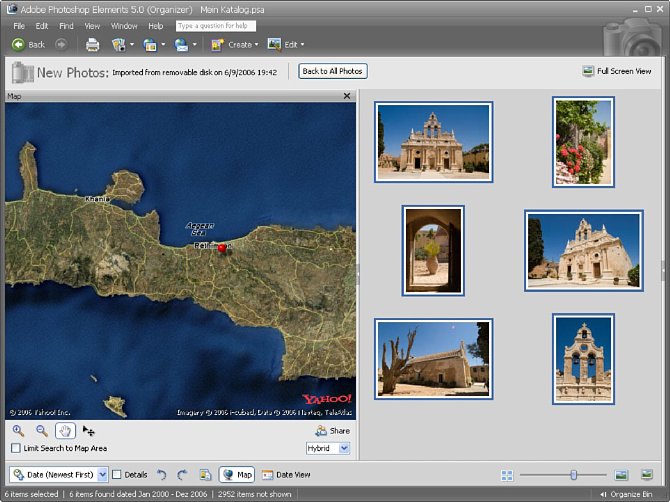Screen dimensions: 670x502
Task: Select the red flowers thumbnail
Action: click(x=583, y=142)
